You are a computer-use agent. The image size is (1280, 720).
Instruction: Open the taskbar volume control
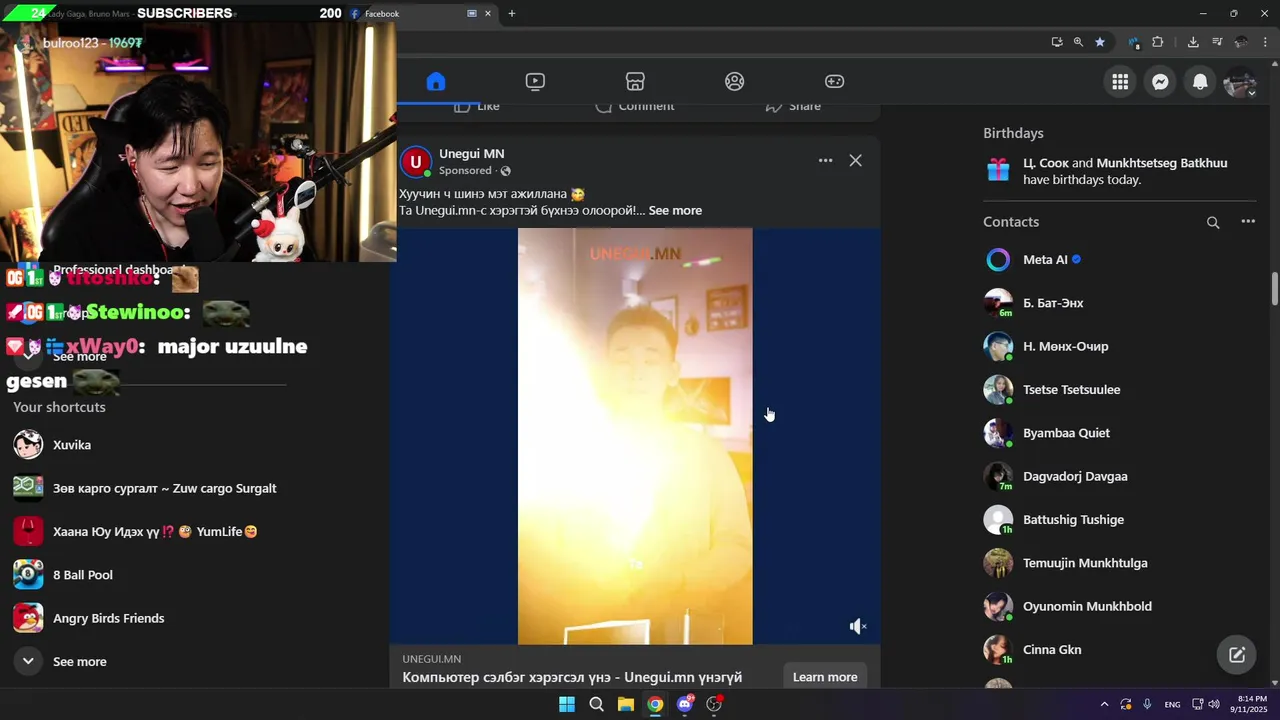(x=1214, y=704)
